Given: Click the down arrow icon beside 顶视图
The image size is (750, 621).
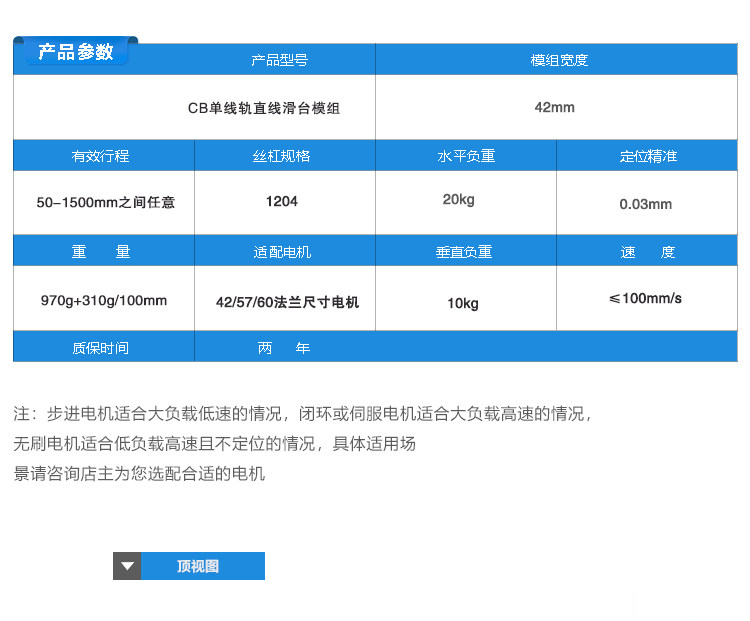Looking at the screenshot, I should [x=127, y=566].
